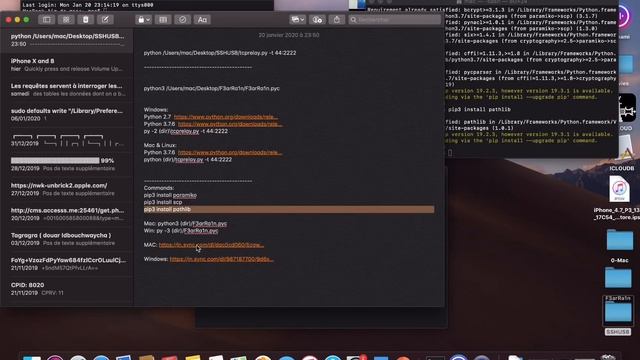Create a new note with compose icon
Viewport: 640px width, 360px height.
click(x=105, y=19)
